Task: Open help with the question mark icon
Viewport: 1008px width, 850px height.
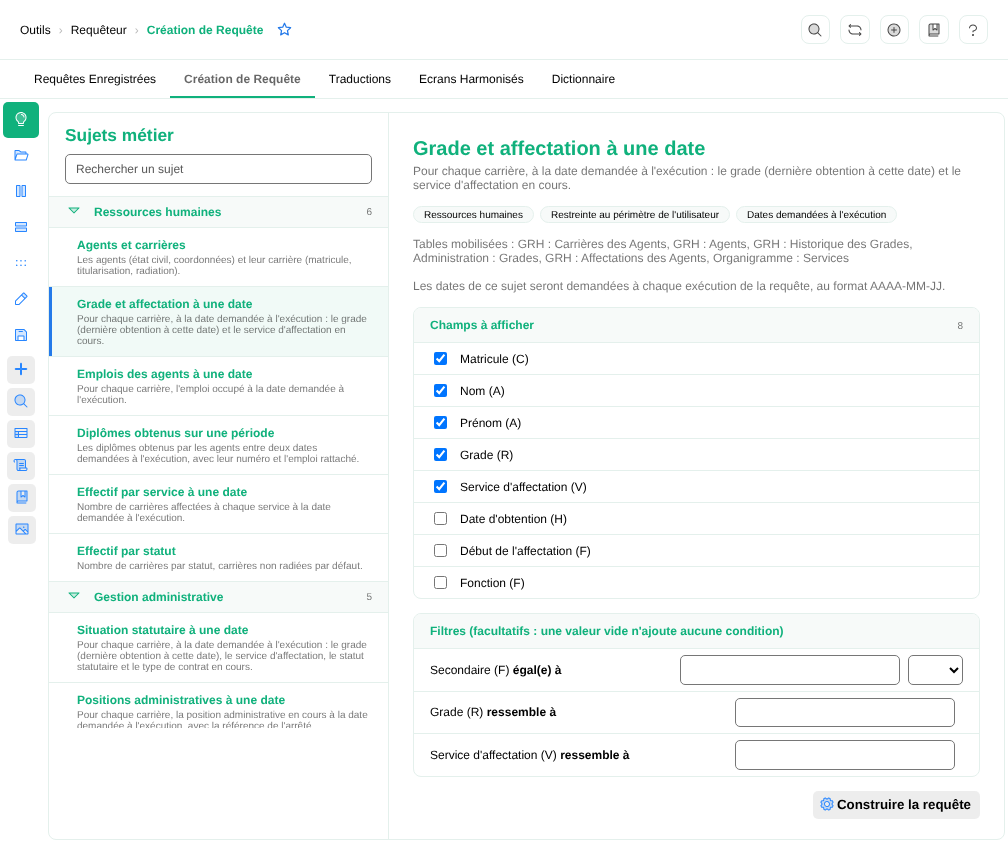Action: pyautogui.click(x=973, y=30)
